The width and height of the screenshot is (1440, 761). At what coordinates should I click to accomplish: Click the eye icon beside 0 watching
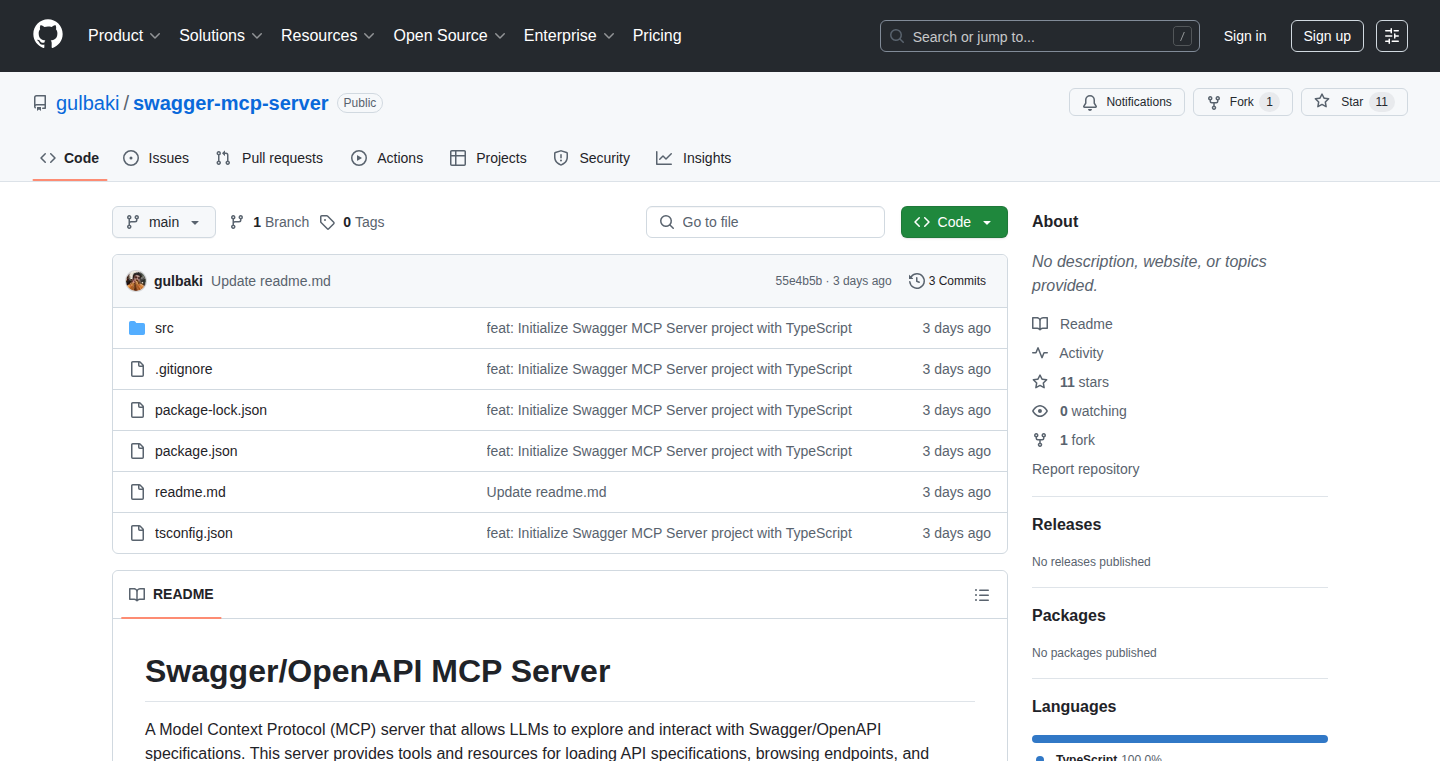1040,411
